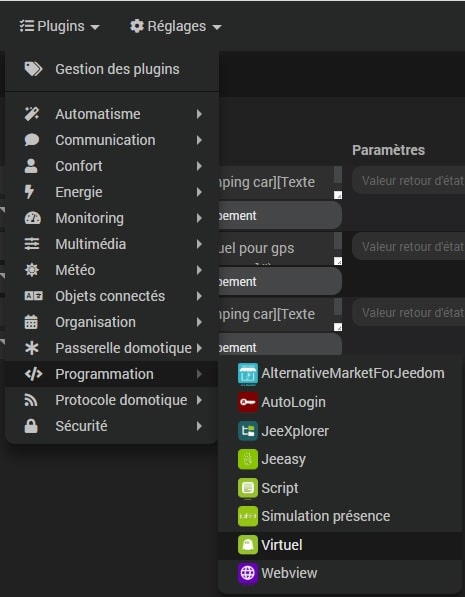
Task: Choose Webview in the Programmation submenu
Action: (x=340, y=573)
